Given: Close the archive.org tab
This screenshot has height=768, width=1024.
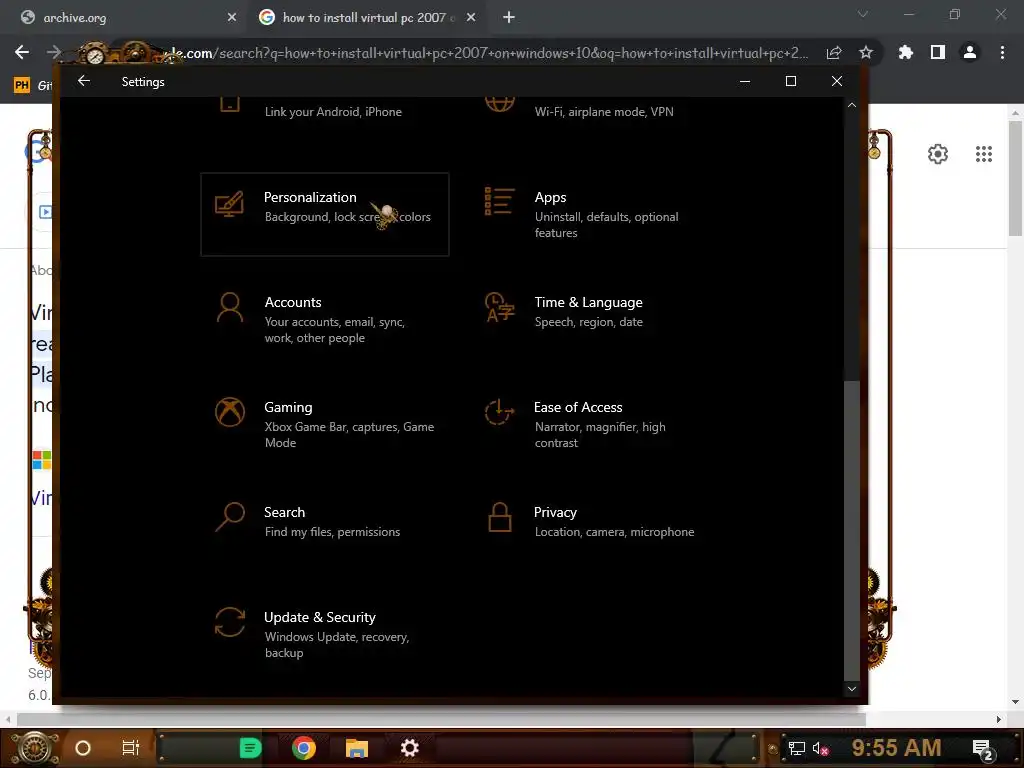Looking at the screenshot, I should (x=232, y=18).
